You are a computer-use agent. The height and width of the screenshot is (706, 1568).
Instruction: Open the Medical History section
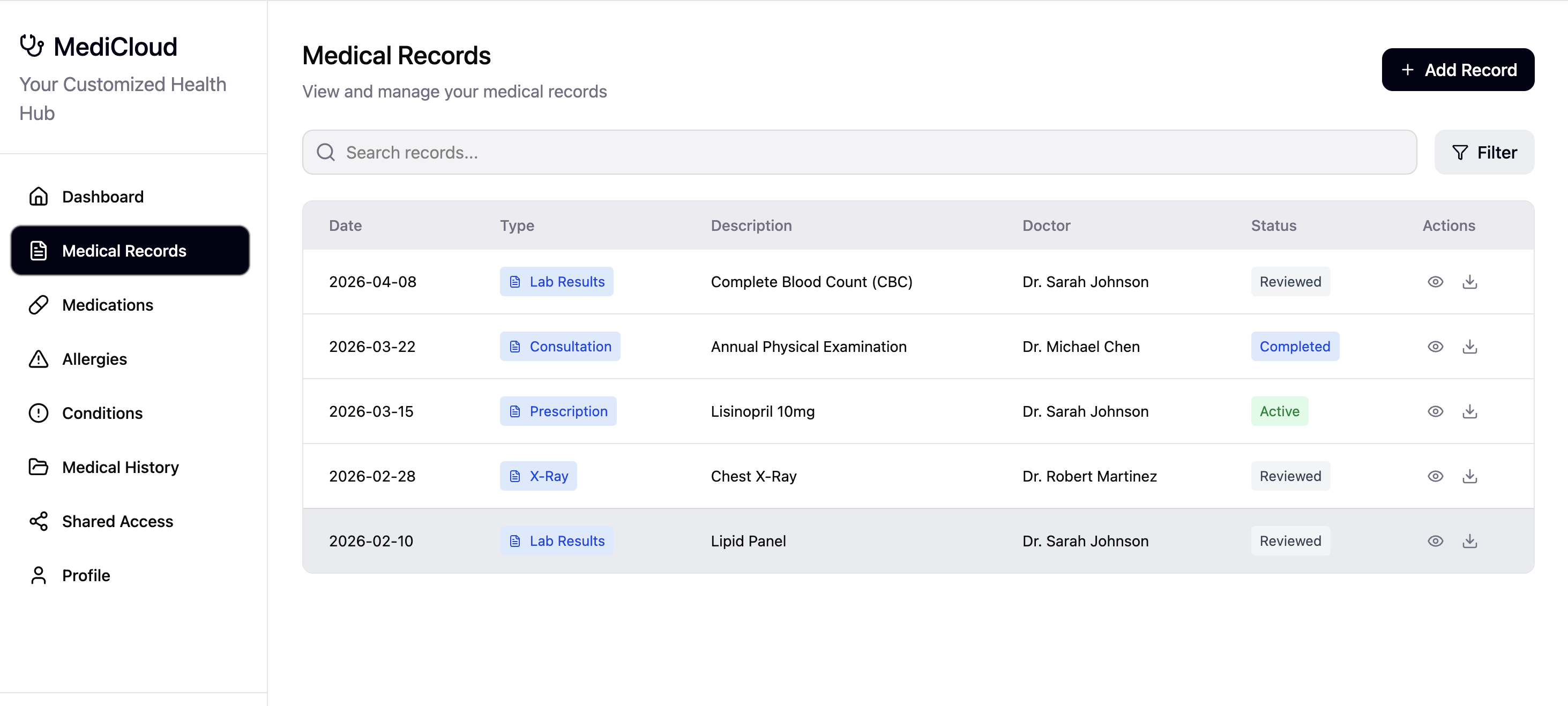pos(120,468)
